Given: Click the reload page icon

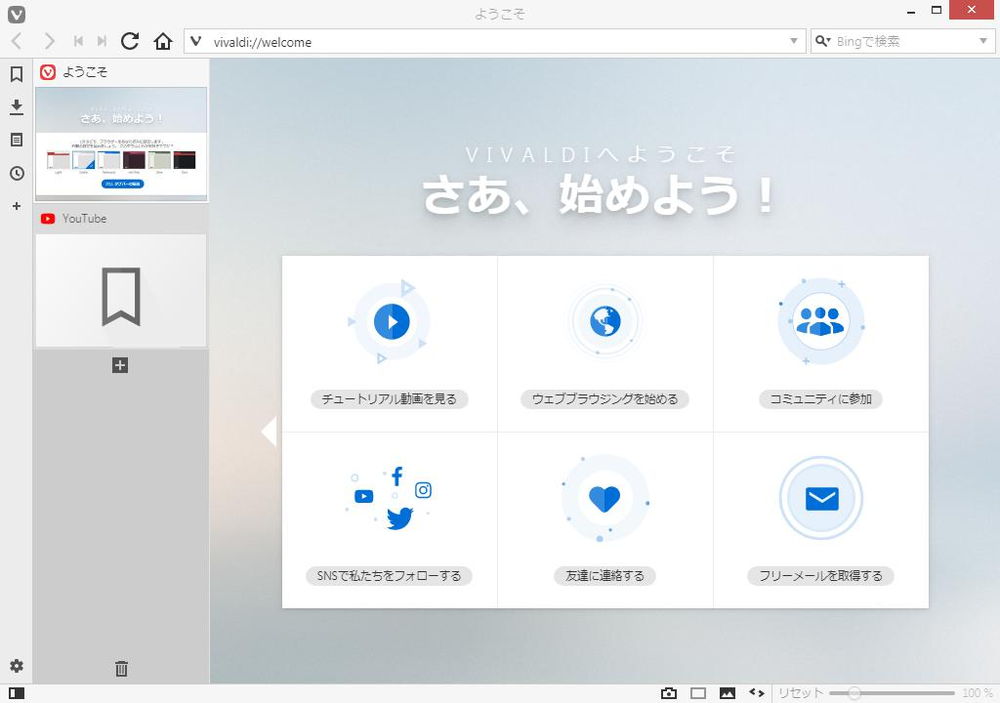Looking at the screenshot, I should click(x=129, y=41).
